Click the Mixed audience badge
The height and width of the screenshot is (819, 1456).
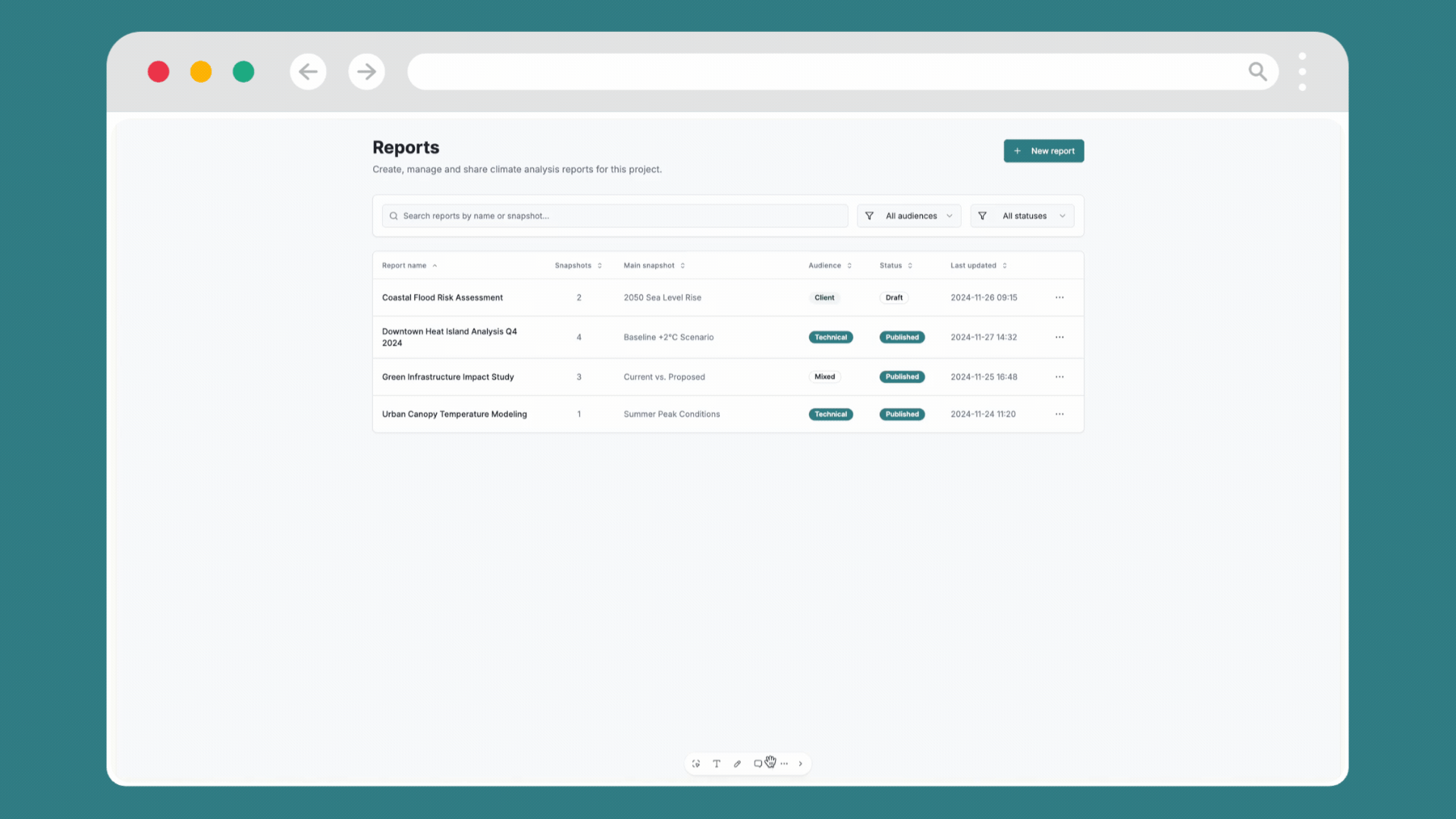(x=824, y=377)
